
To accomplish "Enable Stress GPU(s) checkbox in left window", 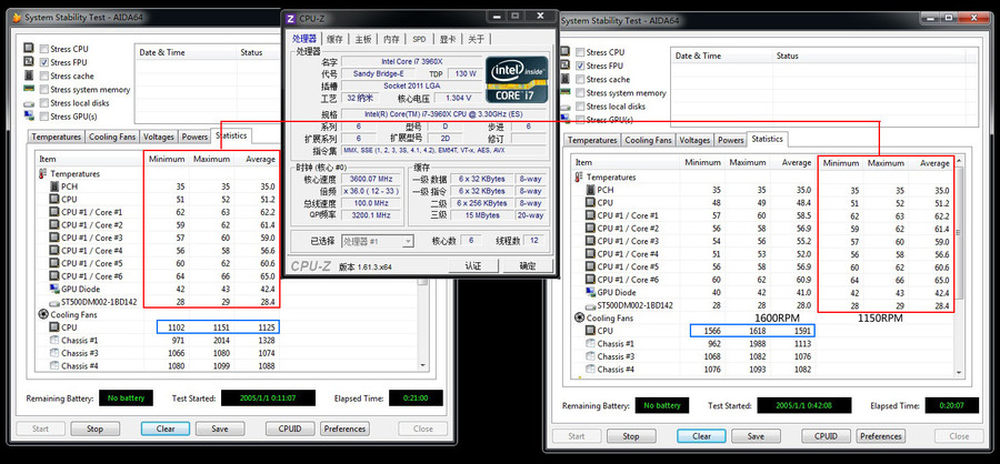I will (x=44, y=117).
